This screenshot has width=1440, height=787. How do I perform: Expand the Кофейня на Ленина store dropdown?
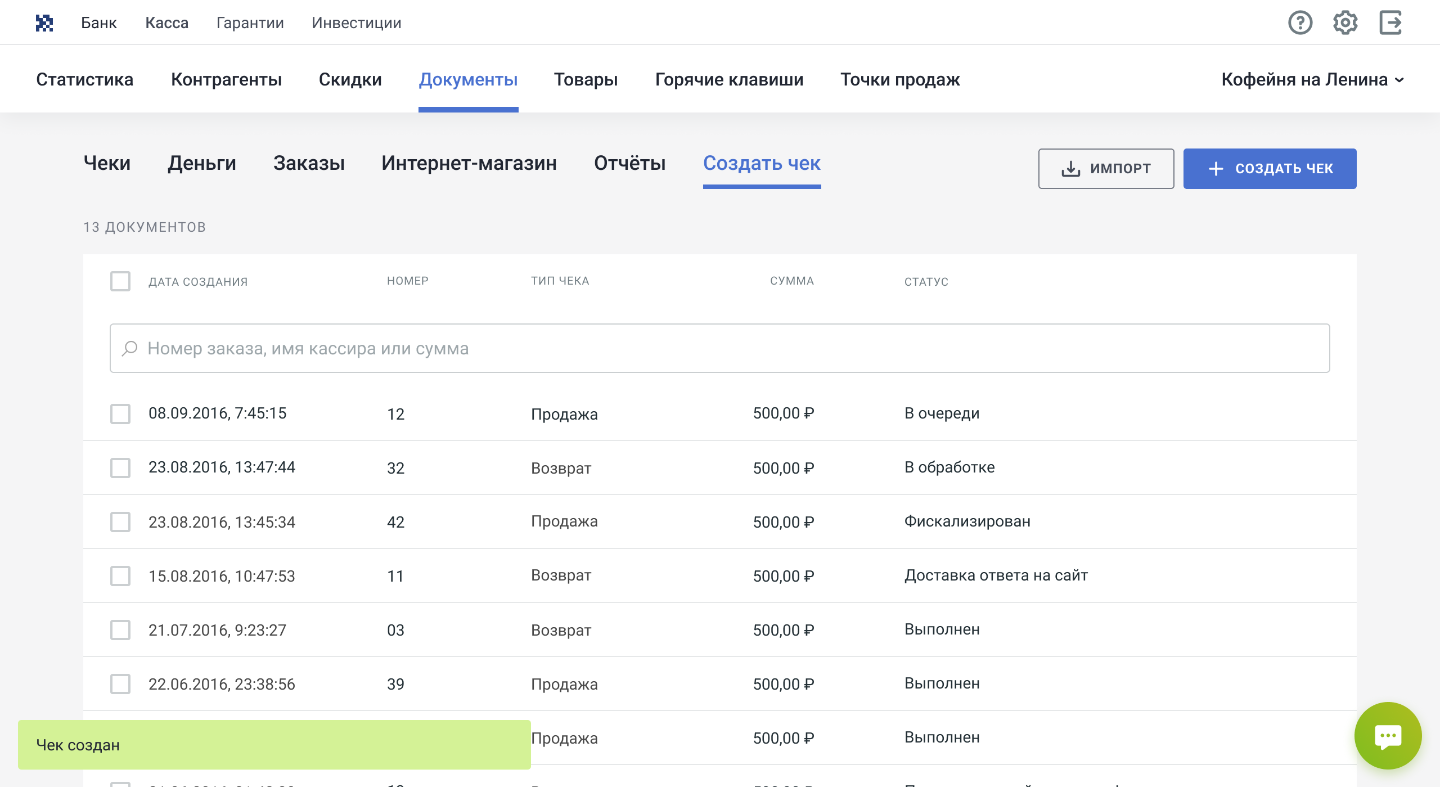[x=1313, y=80]
